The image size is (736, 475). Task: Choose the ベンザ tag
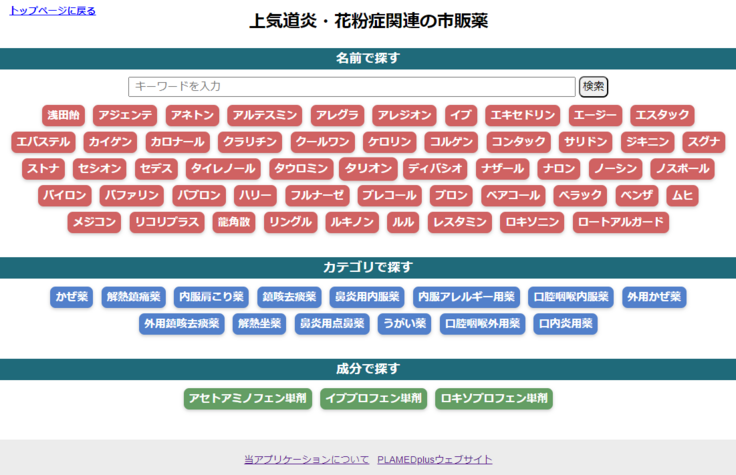(x=636, y=196)
